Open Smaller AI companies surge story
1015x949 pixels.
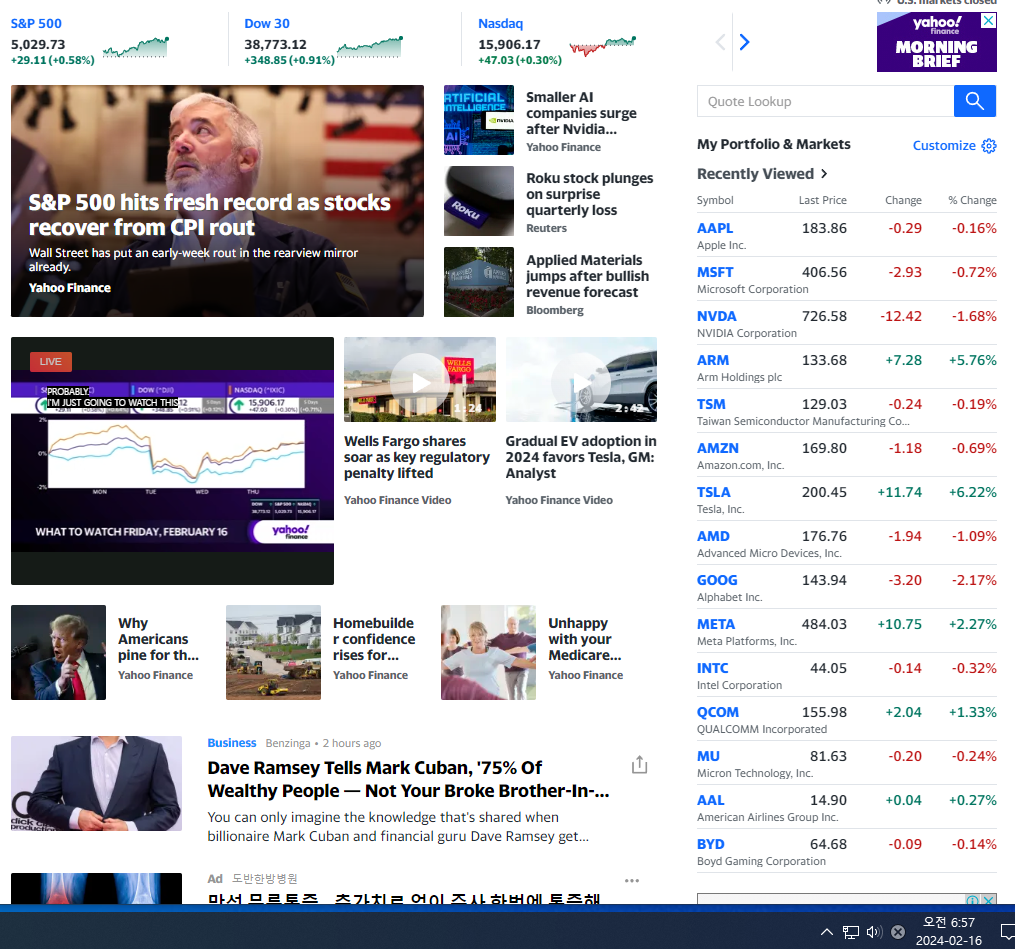tap(581, 113)
